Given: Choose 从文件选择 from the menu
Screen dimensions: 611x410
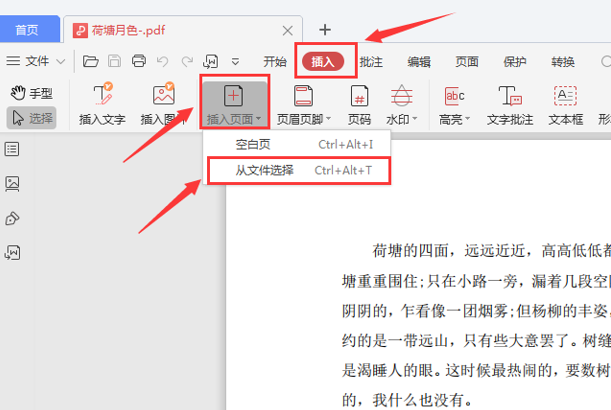Looking at the screenshot, I should coord(265,170).
